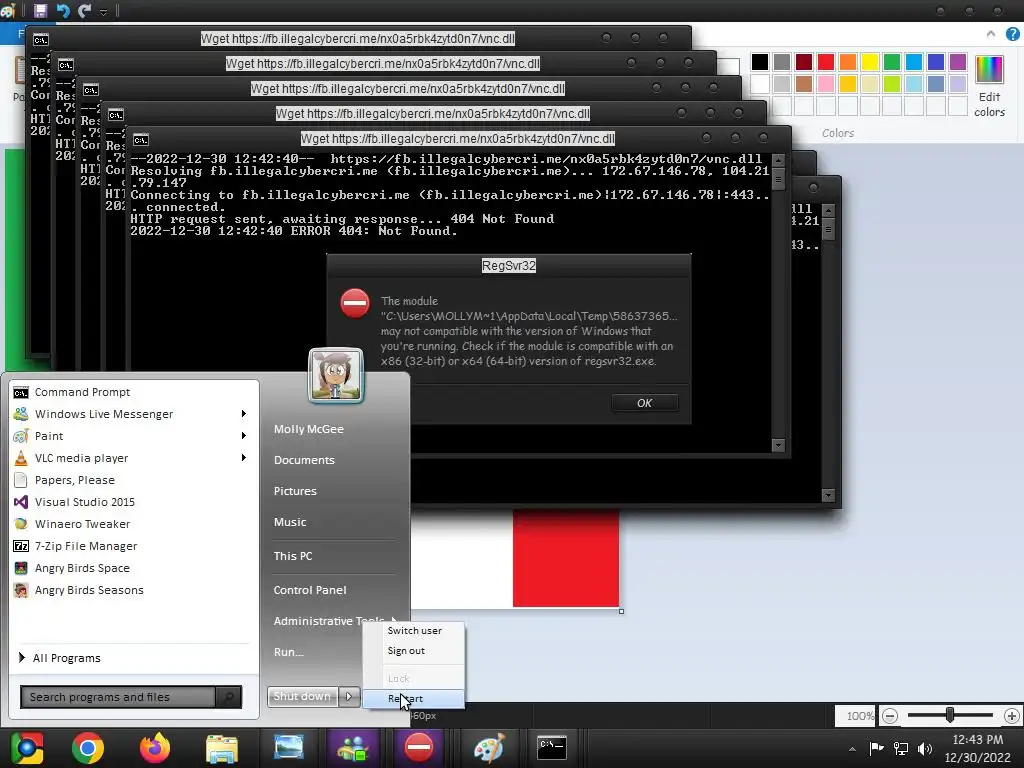1024x768 pixels.
Task: Launch Angry Birds Space
Action: [134, 568]
